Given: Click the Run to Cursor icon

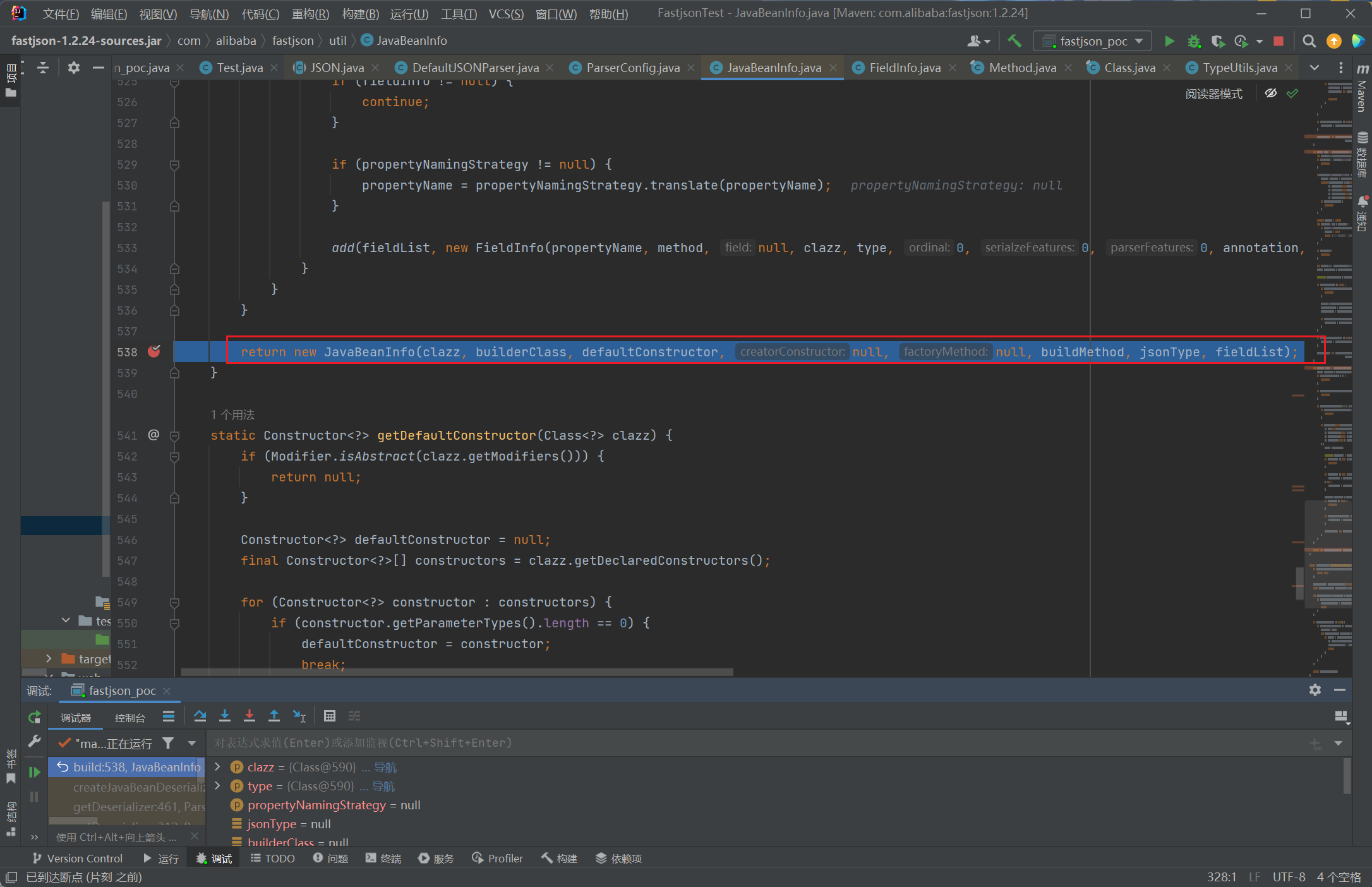Looking at the screenshot, I should coord(299,716).
